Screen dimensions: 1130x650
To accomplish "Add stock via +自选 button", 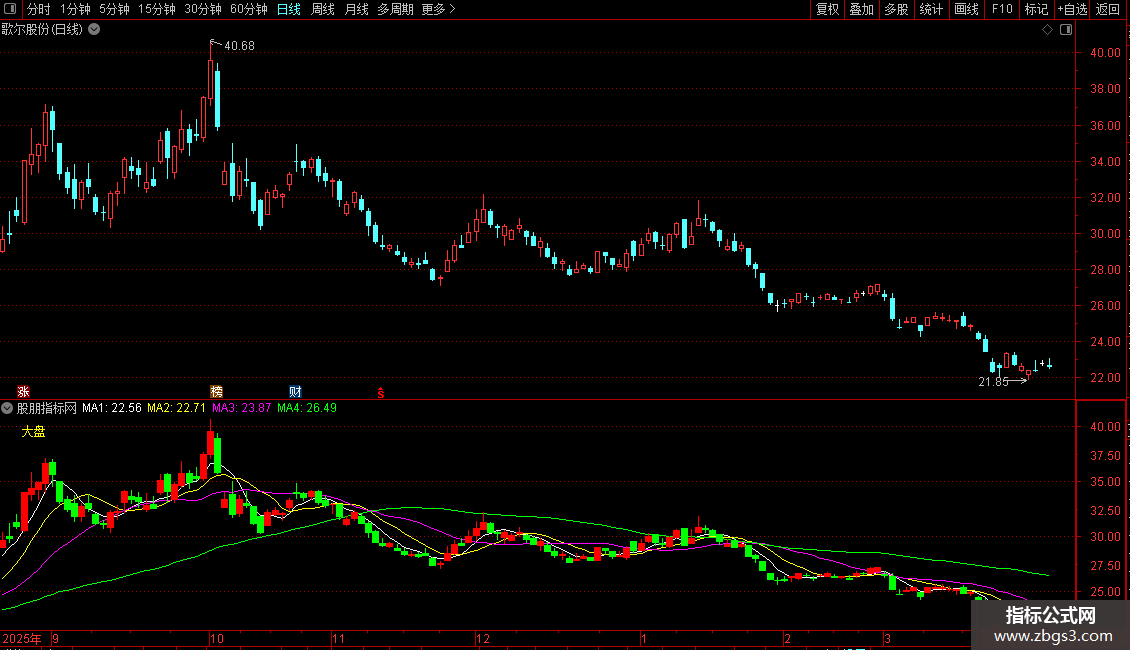I will tap(1072, 9).
